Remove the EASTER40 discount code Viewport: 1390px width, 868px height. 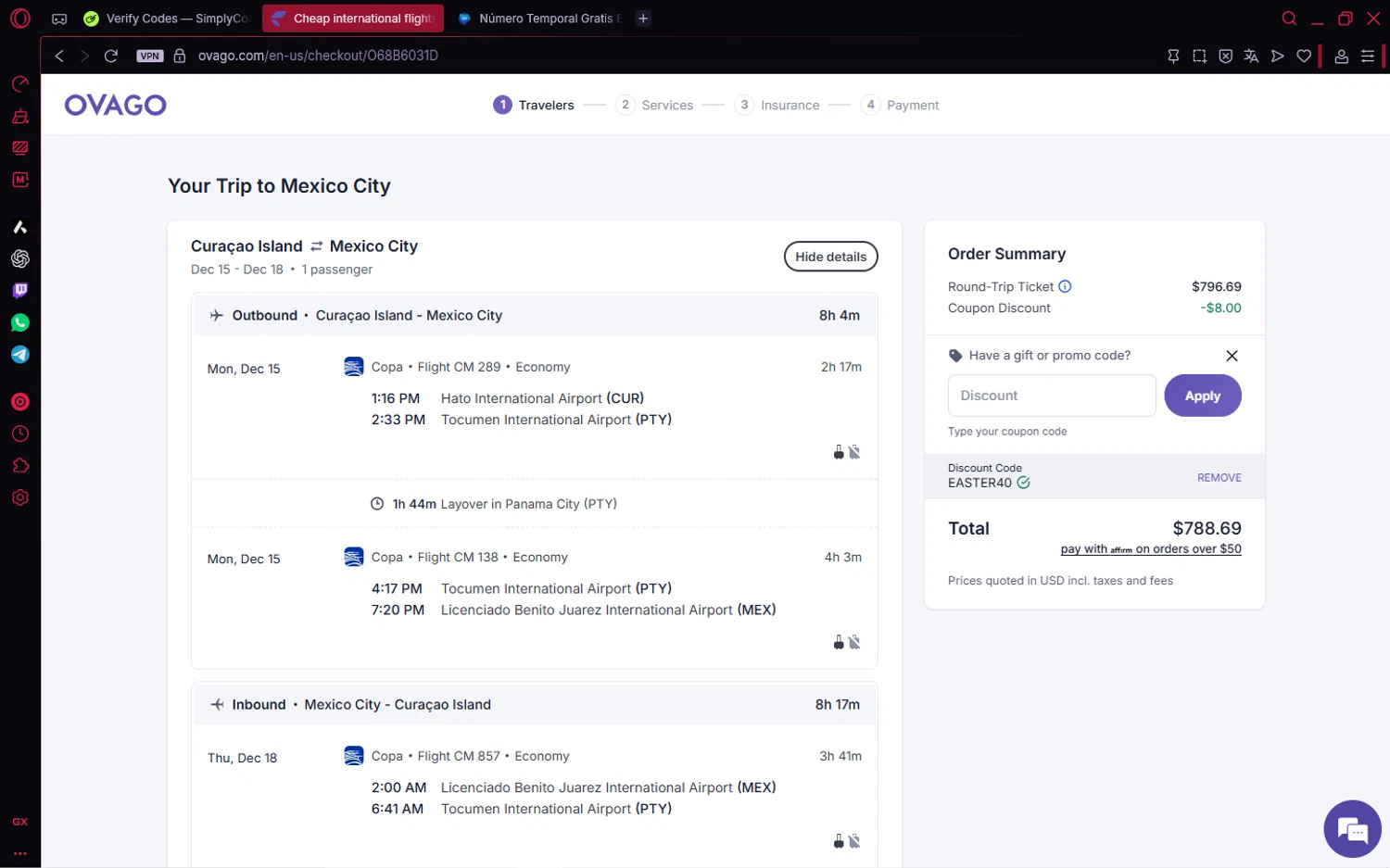tap(1219, 478)
